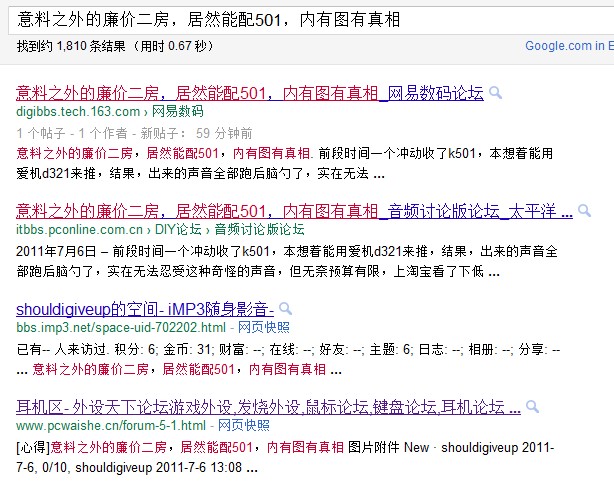Viewport: 614px width, 493px height.
Task: Preview the 外设天下论坛 result with magnifier icon
Action: 532,407
